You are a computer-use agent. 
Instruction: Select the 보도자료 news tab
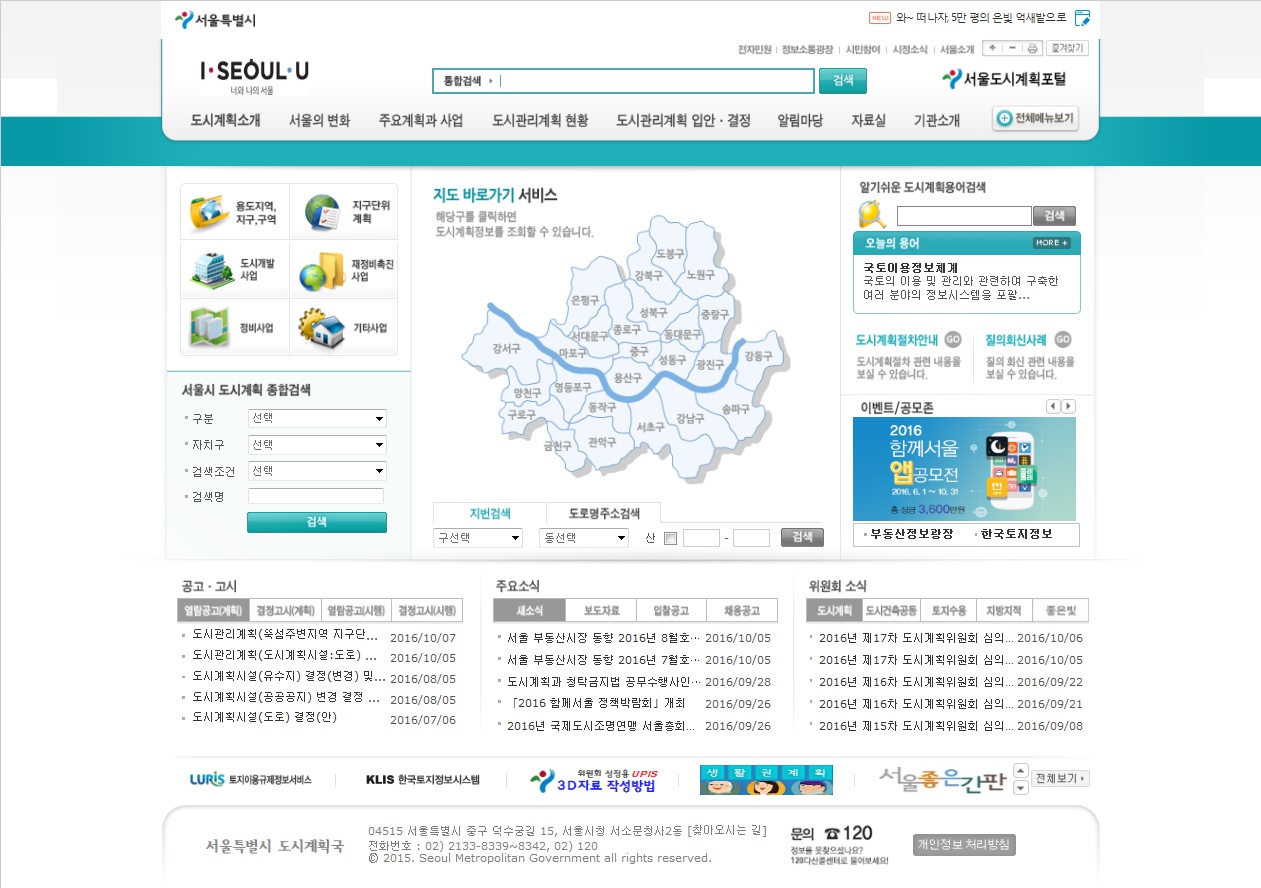coord(600,611)
